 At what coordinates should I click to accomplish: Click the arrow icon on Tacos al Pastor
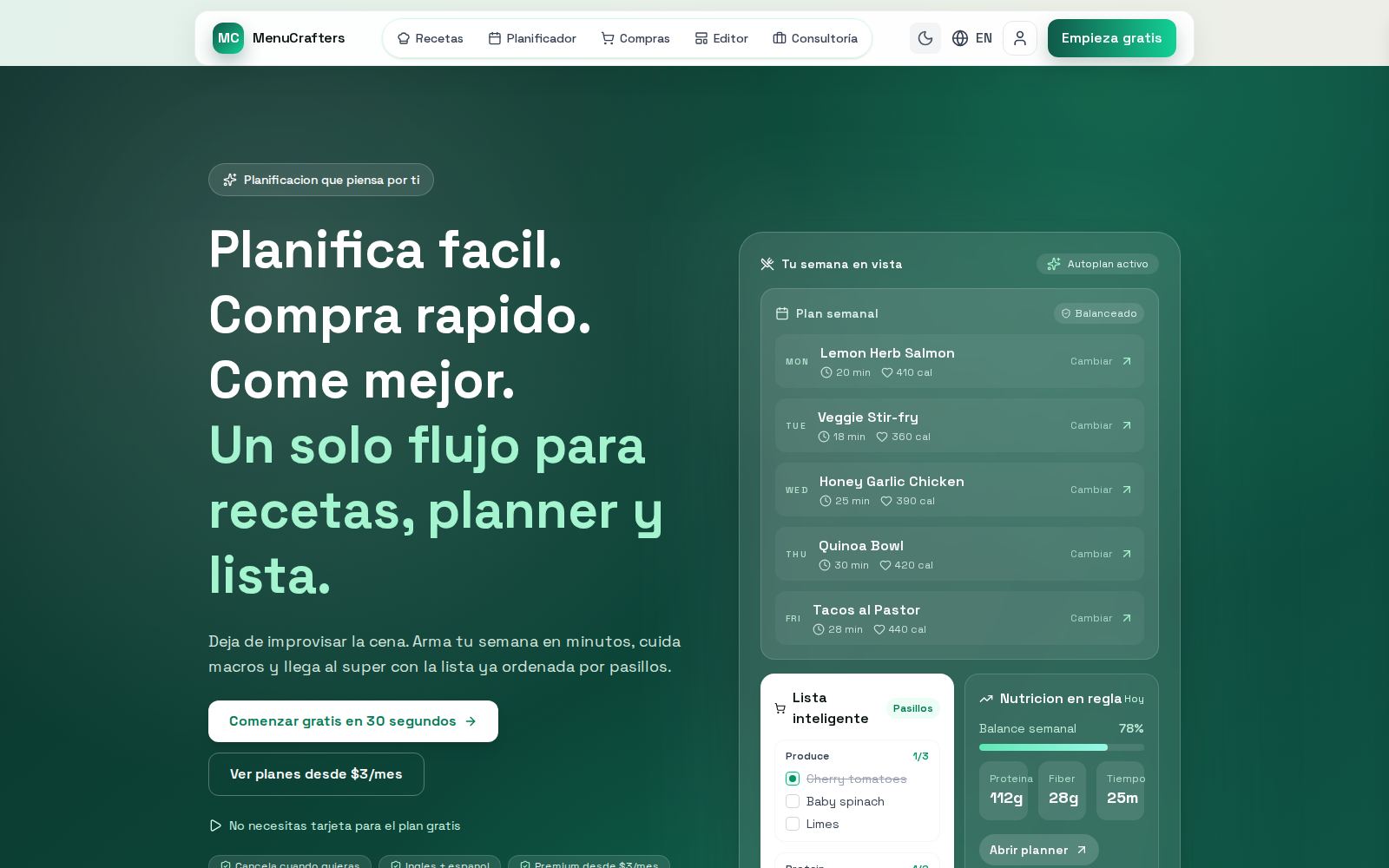pos(1127,618)
